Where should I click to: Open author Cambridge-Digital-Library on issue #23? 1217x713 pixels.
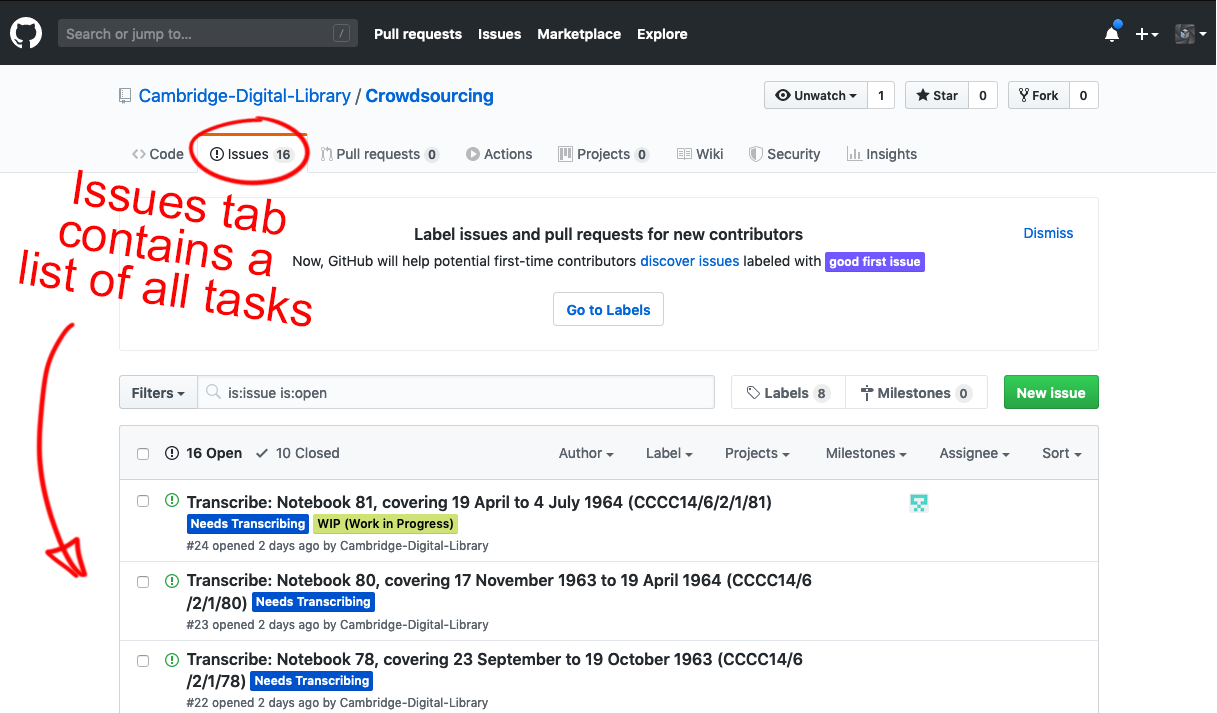414,624
